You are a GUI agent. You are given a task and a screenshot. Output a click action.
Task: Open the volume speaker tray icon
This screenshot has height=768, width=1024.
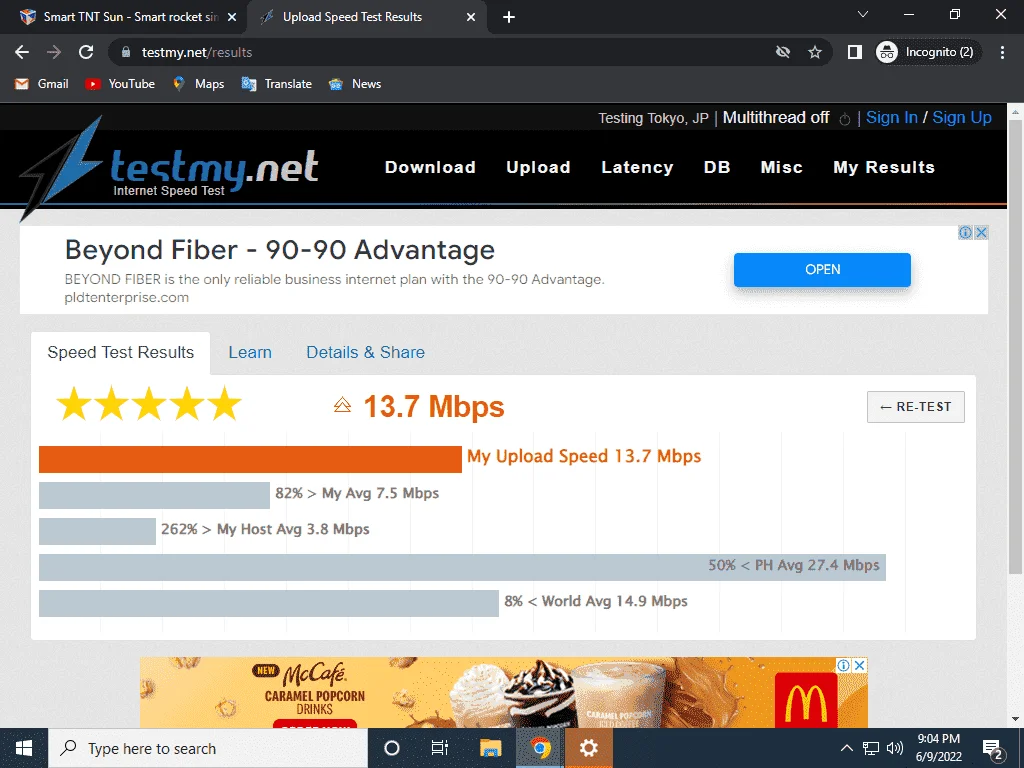(895, 748)
